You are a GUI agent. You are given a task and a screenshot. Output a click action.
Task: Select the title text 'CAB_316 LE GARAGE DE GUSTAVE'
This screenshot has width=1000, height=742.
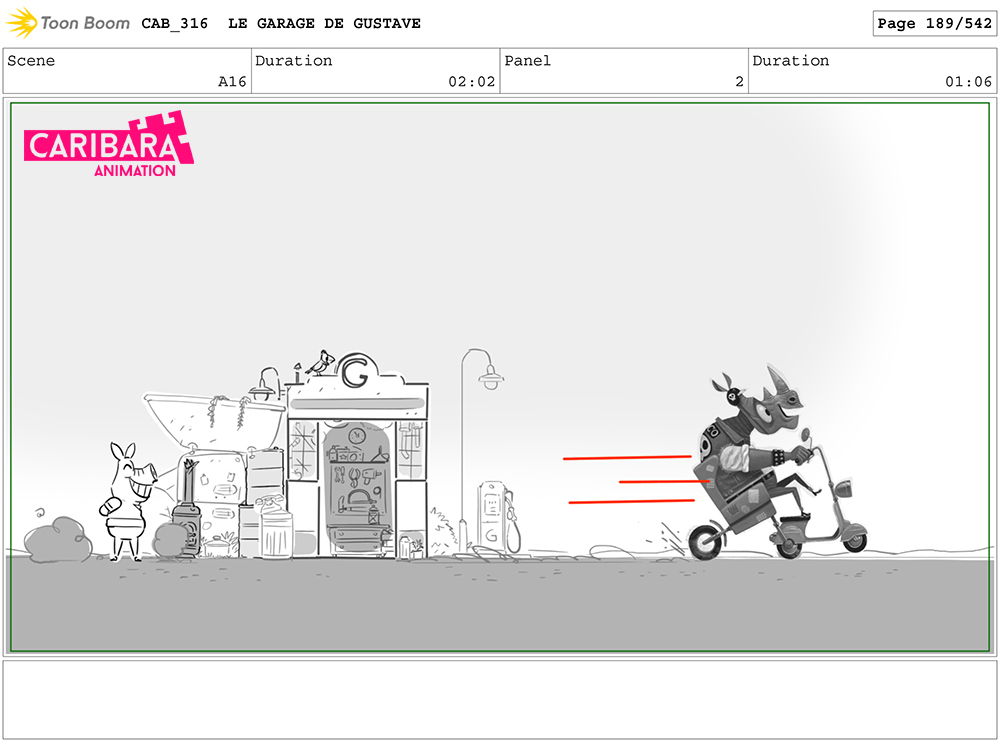click(x=281, y=24)
